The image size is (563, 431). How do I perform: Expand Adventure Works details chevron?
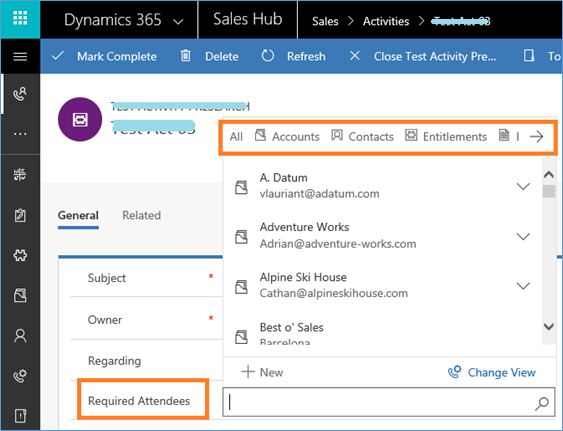[523, 236]
